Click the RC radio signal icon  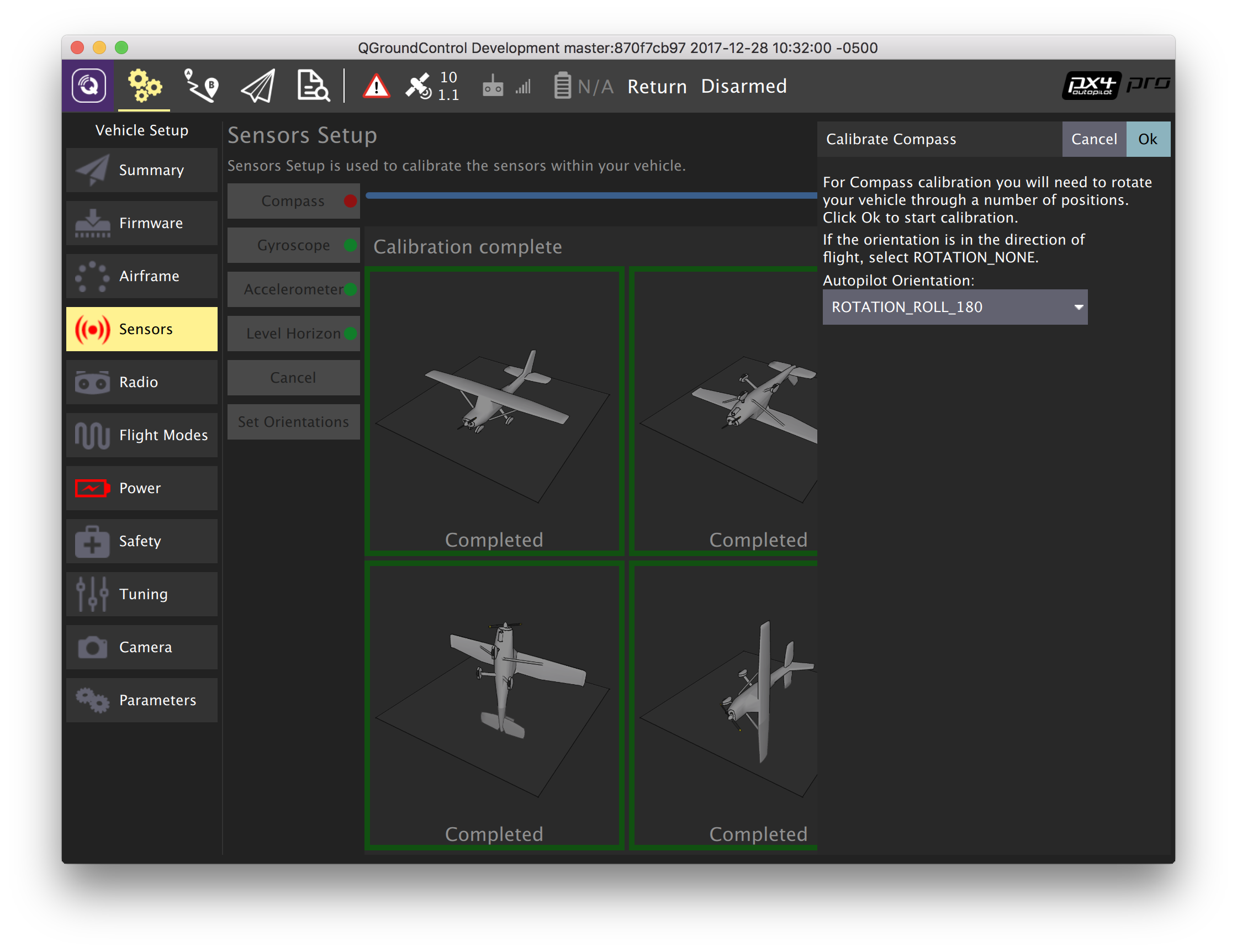click(493, 86)
